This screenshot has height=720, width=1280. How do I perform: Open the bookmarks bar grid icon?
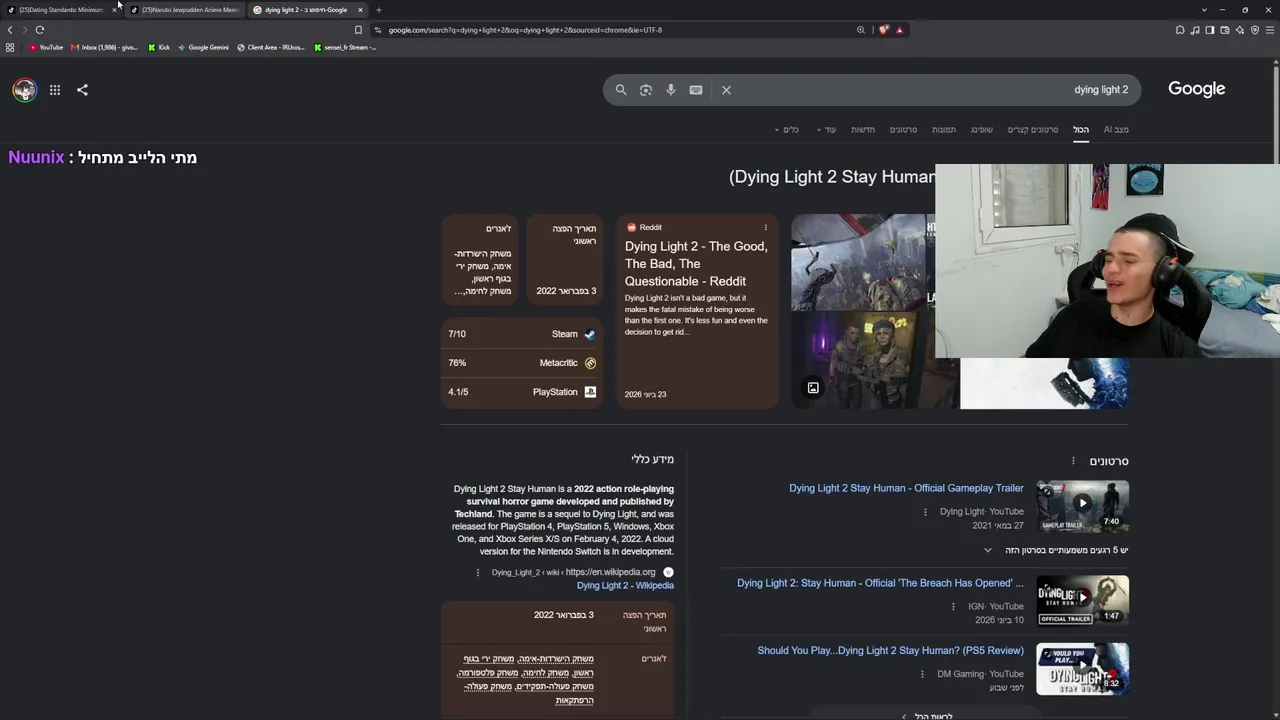[x=10, y=47]
